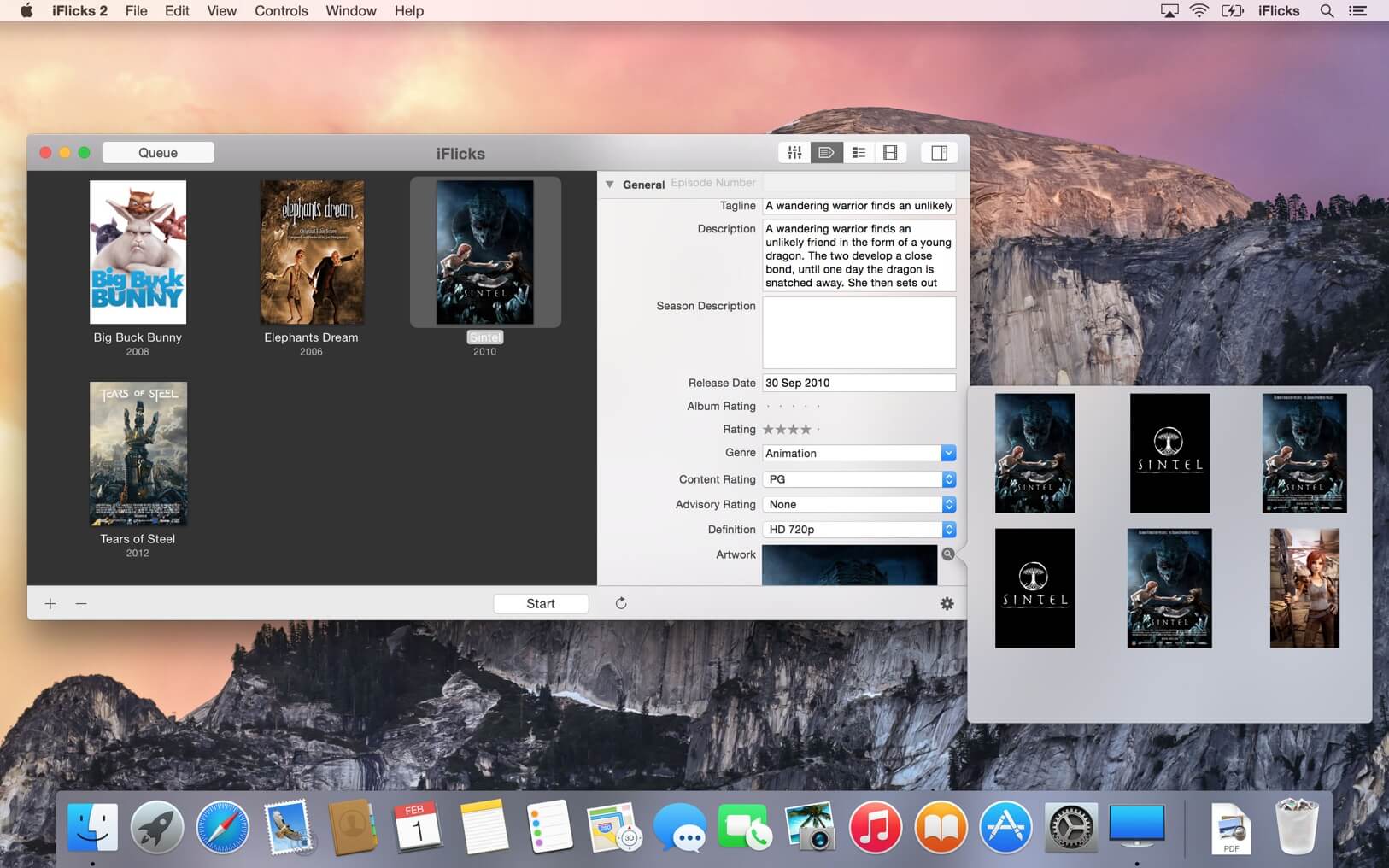Click the circular refresh arrow icon
1389x868 pixels.
pos(621,603)
